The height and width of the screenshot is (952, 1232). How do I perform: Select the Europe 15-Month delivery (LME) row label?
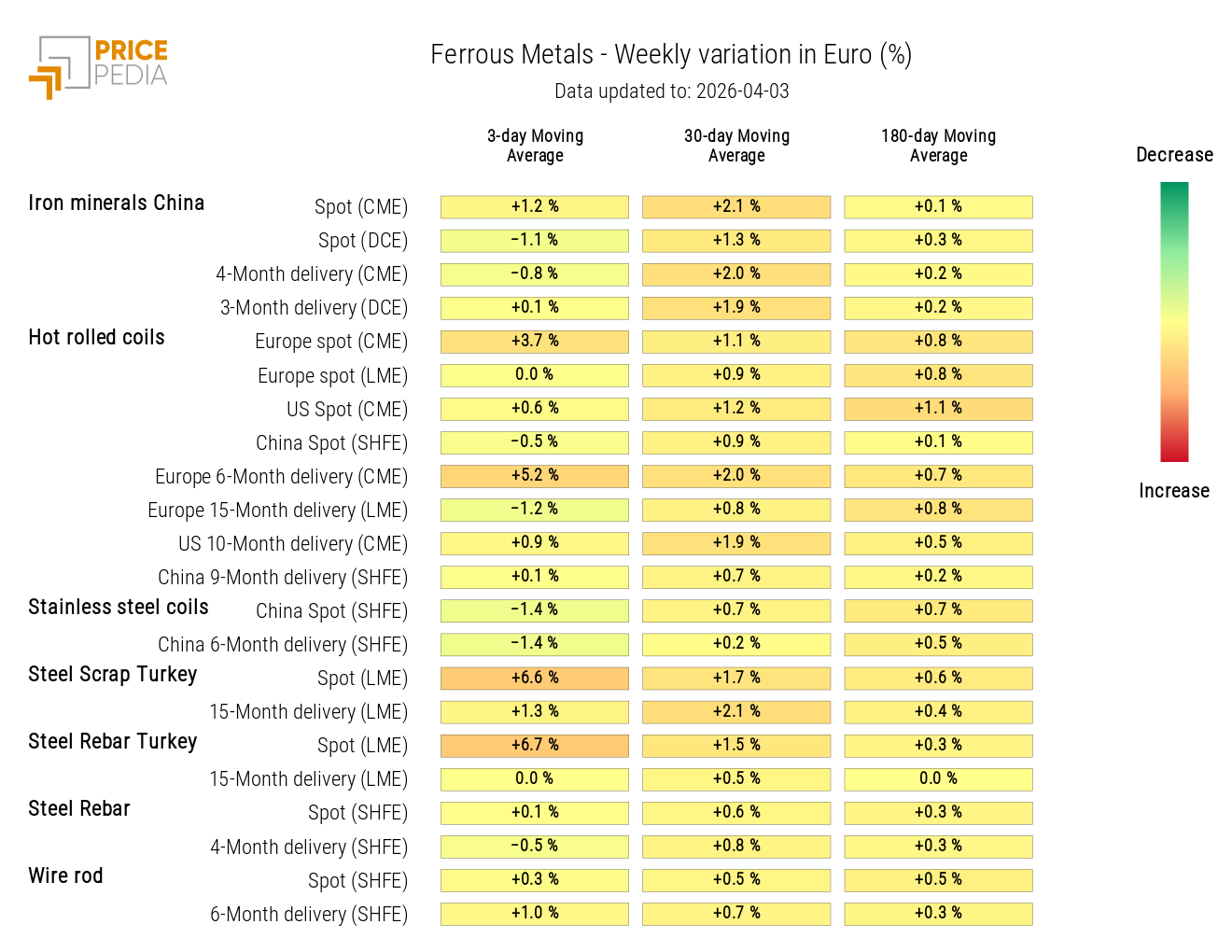pyautogui.click(x=277, y=510)
